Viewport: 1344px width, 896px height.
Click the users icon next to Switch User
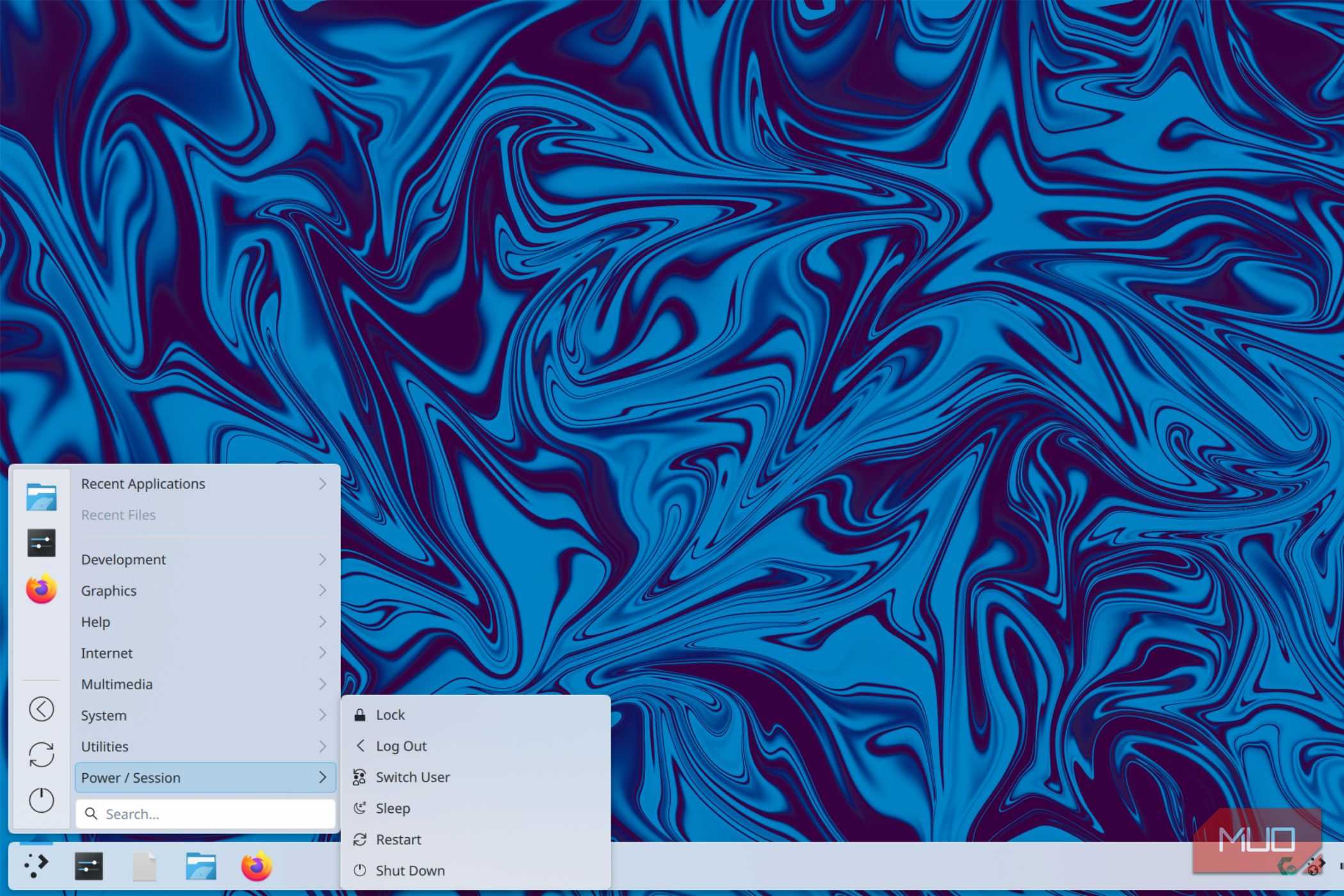pyautogui.click(x=360, y=777)
